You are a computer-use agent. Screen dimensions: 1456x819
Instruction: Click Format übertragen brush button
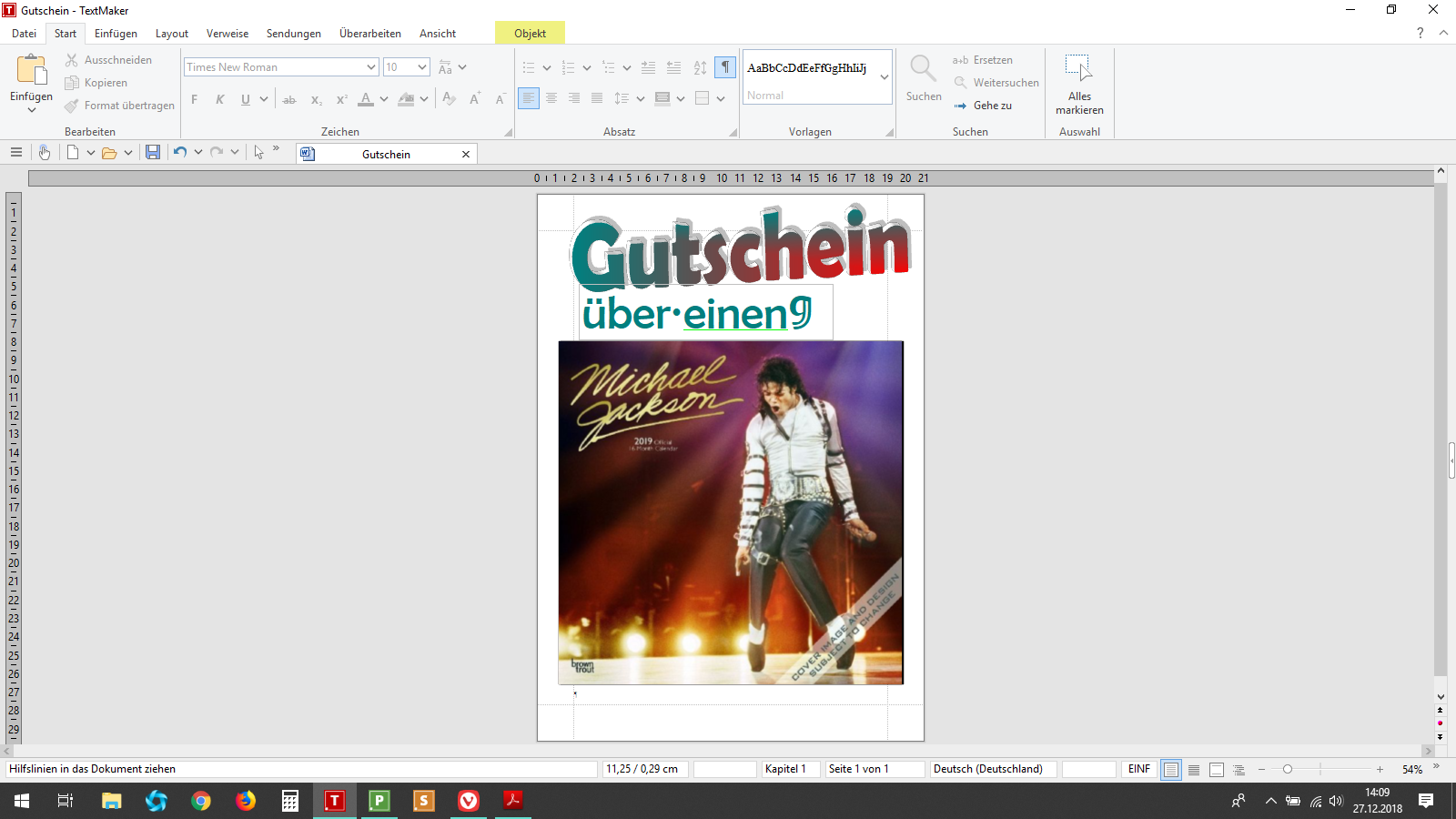point(119,106)
